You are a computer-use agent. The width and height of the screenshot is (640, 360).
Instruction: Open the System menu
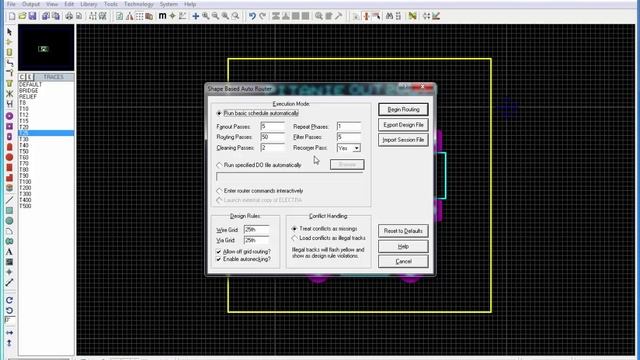point(168,4)
